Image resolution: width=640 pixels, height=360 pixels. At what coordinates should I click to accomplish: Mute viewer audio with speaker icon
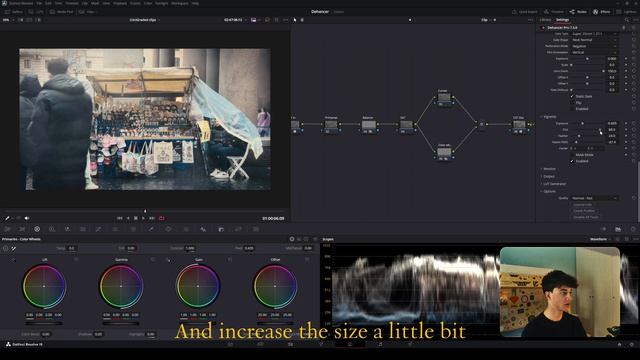point(27,218)
